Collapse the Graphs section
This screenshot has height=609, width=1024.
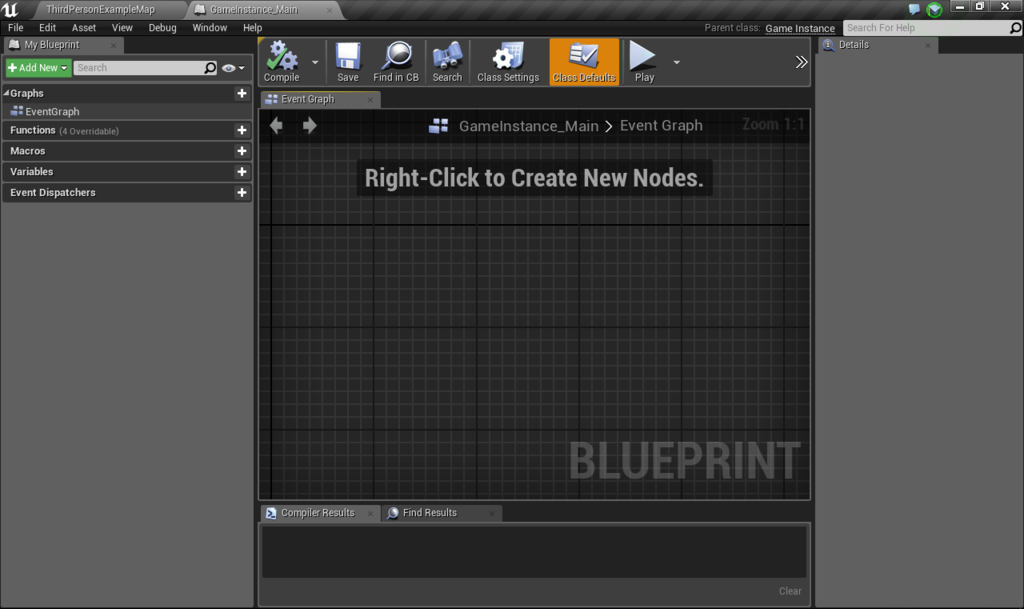tap(7, 93)
